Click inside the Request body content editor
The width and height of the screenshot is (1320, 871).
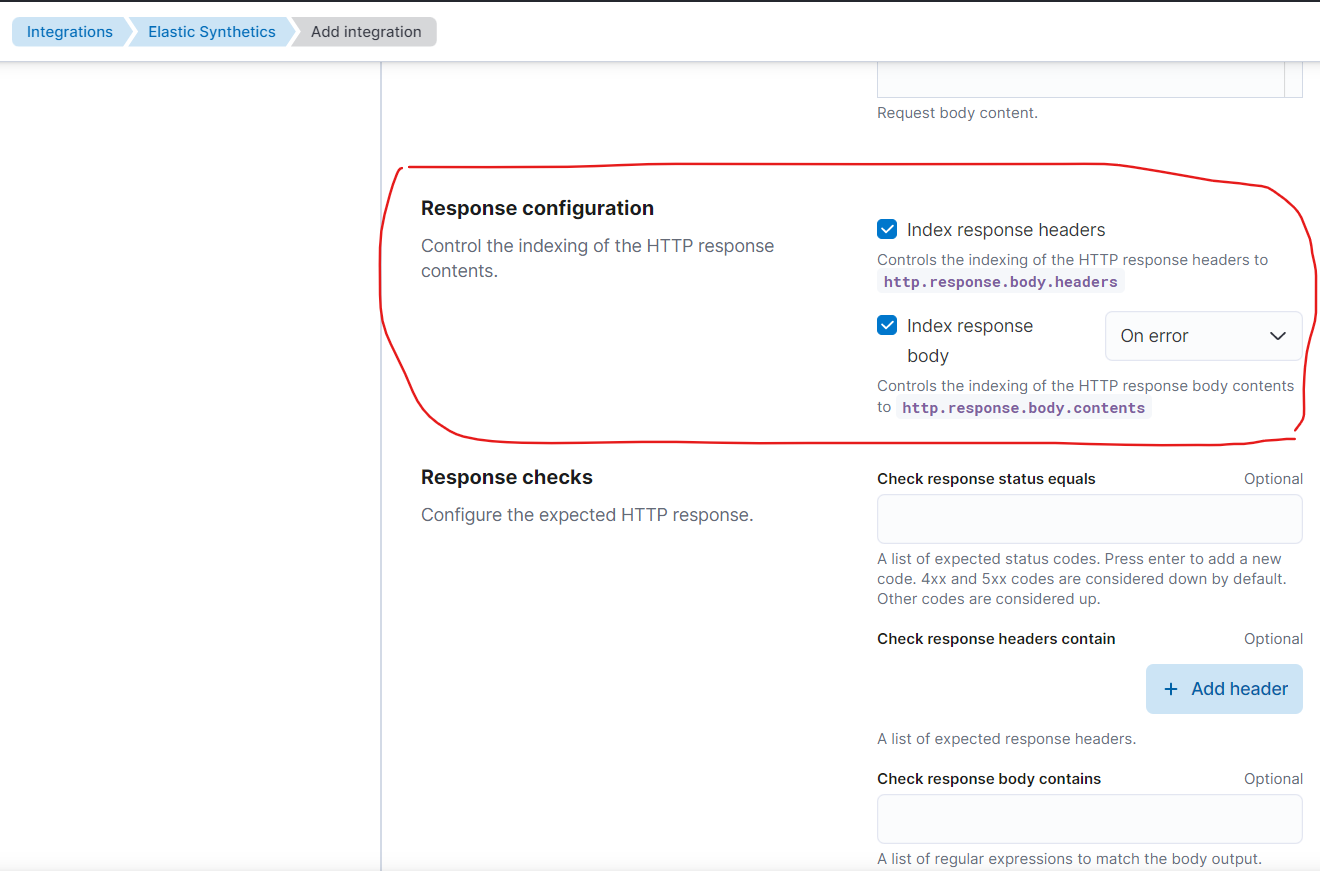click(x=1080, y=80)
